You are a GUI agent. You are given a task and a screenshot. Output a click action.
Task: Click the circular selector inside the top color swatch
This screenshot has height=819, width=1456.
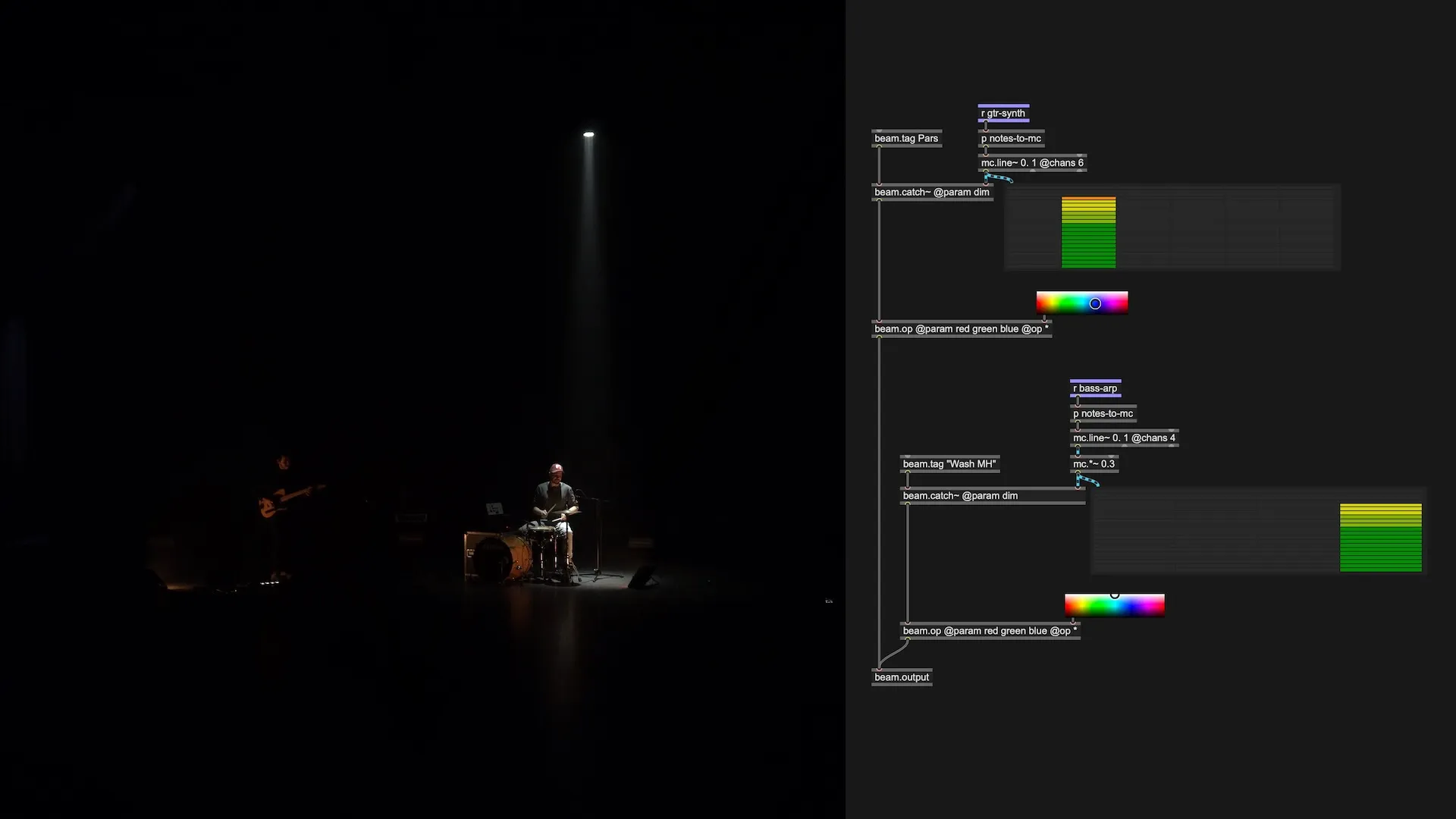[1095, 303]
